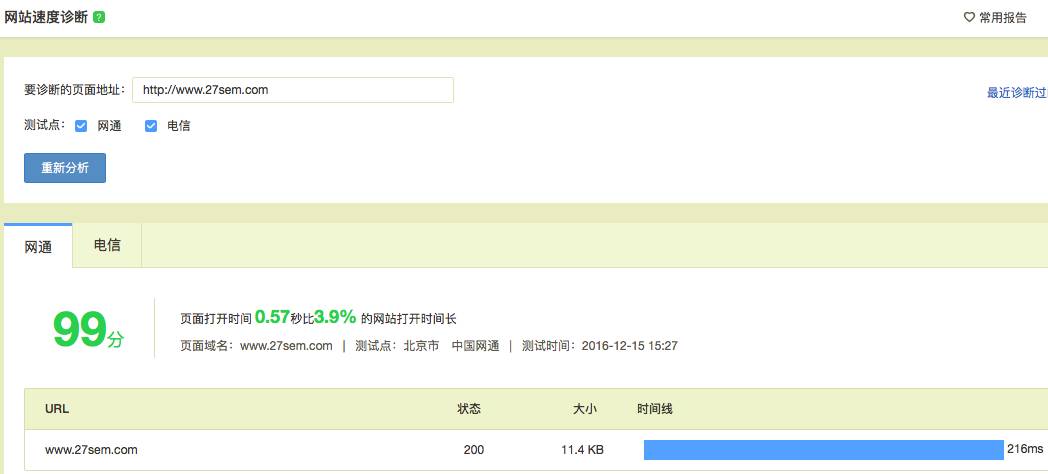This screenshot has height=474, width=1048.
Task: Click the 时间线 column header
Action: (654, 409)
